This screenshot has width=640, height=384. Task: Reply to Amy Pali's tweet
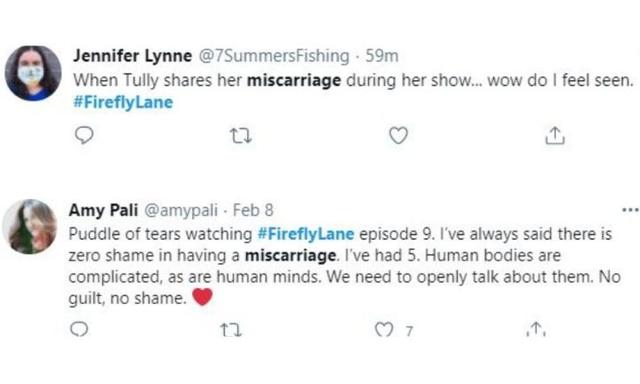point(79,329)
